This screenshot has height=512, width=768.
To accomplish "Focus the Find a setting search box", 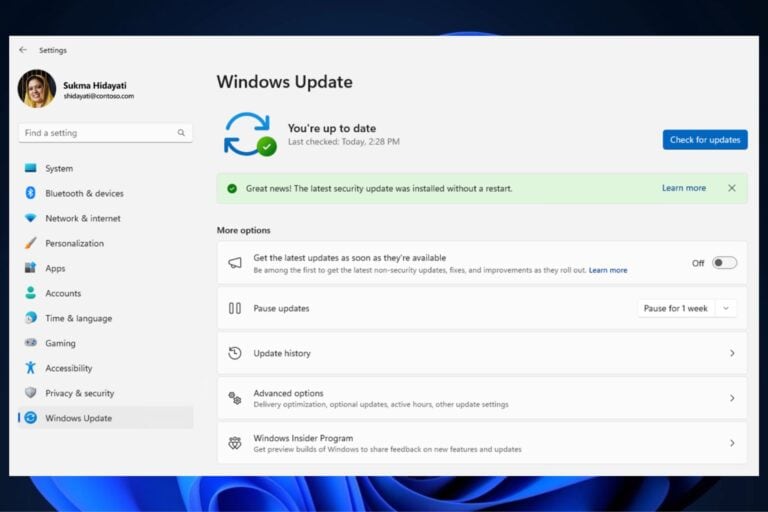I will point(105,133).
